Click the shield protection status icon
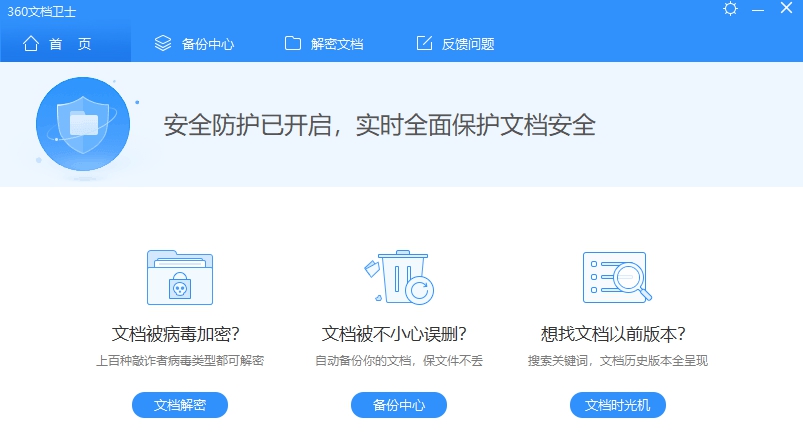803x447 pixels. coord(83,124)
